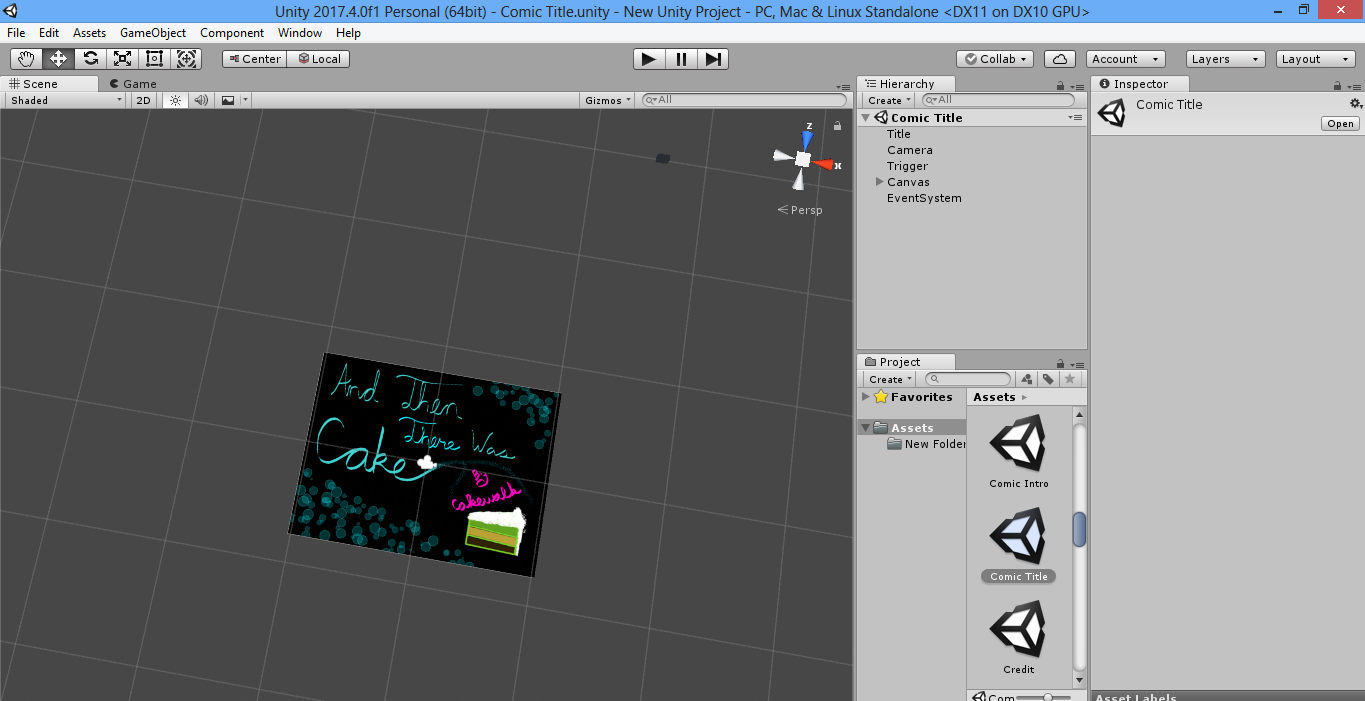
Task: Select the Camera object in Hierarchy
Action: (x=909, y=150)
